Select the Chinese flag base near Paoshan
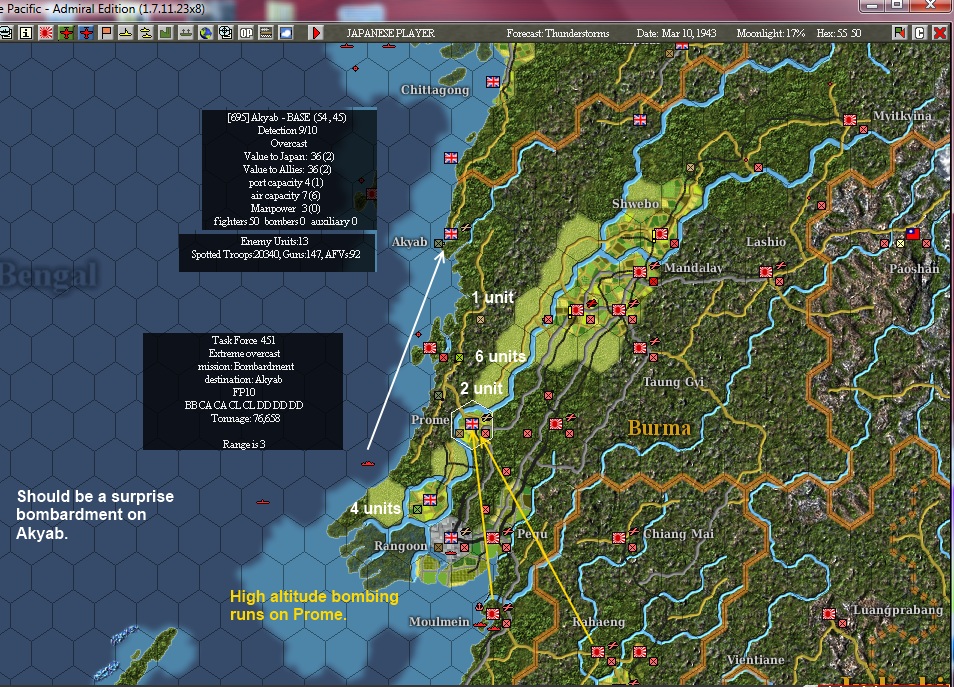 913,234
